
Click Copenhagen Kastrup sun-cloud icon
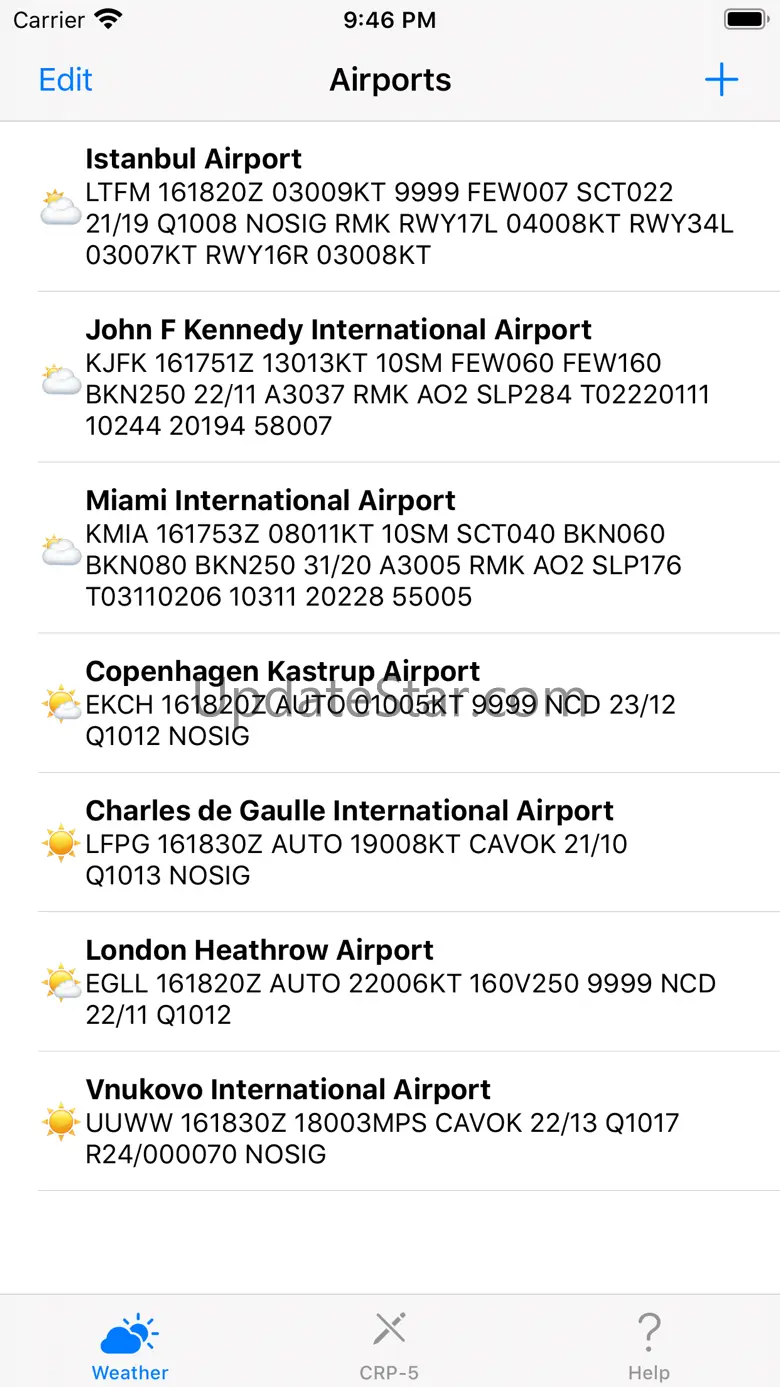point(61,704)
